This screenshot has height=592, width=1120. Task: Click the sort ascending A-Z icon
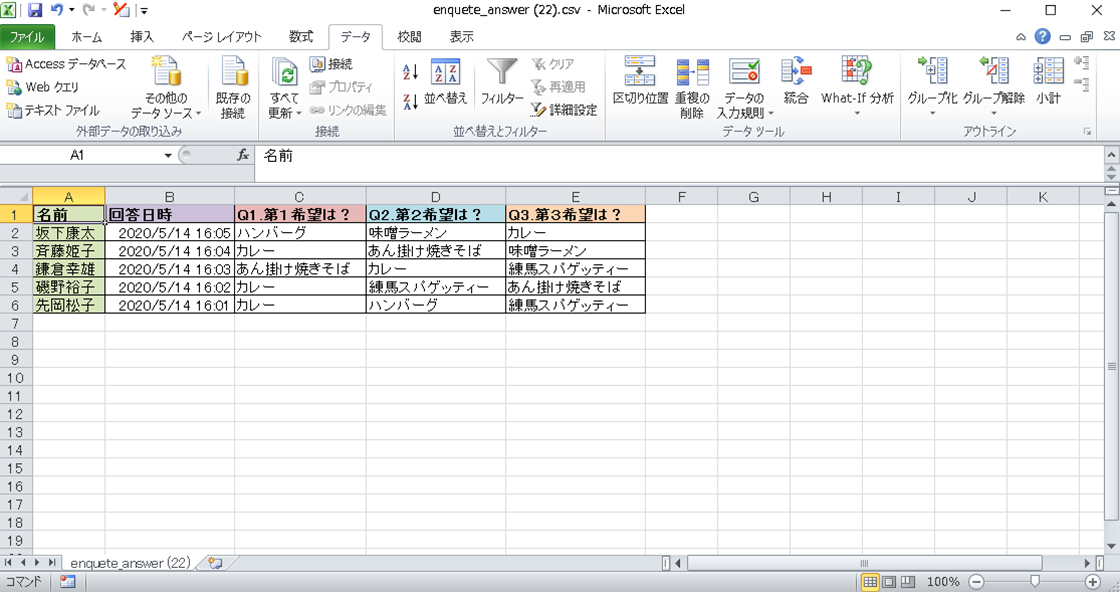[x=410, y=73]
